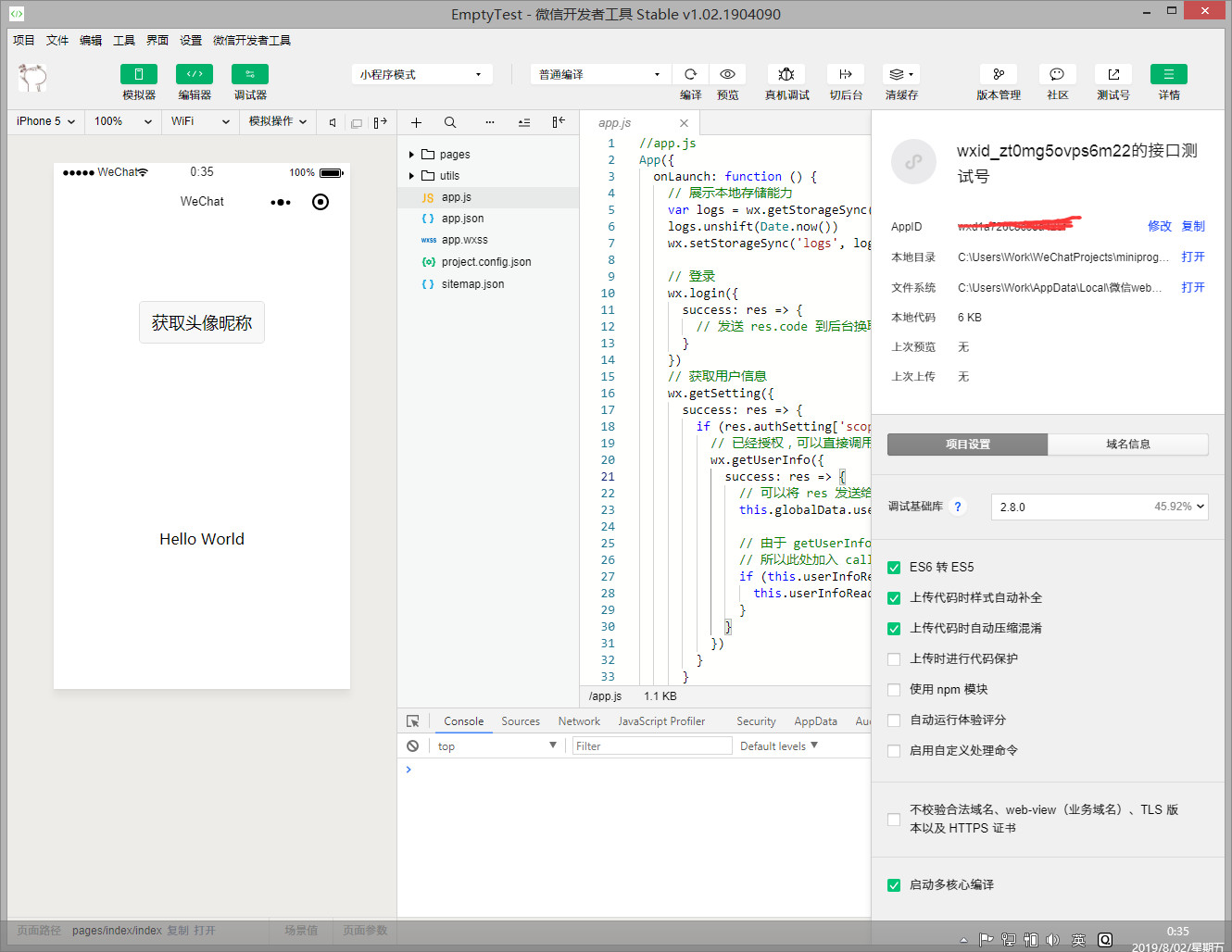Open the 文件 menu
The height and width of the screenshot is (952, 1232).
tap(57, 41)
